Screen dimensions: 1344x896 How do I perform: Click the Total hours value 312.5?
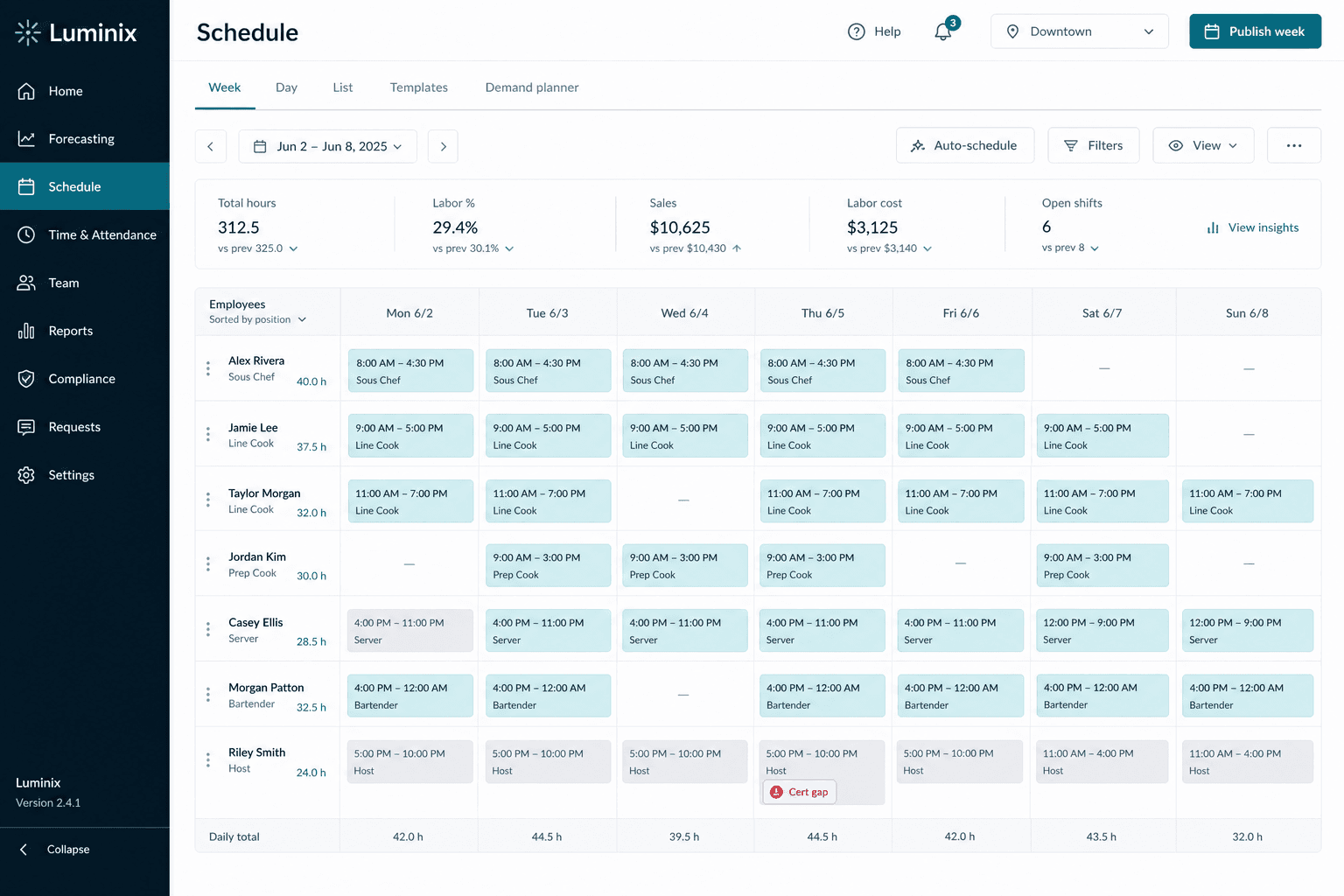239,227
